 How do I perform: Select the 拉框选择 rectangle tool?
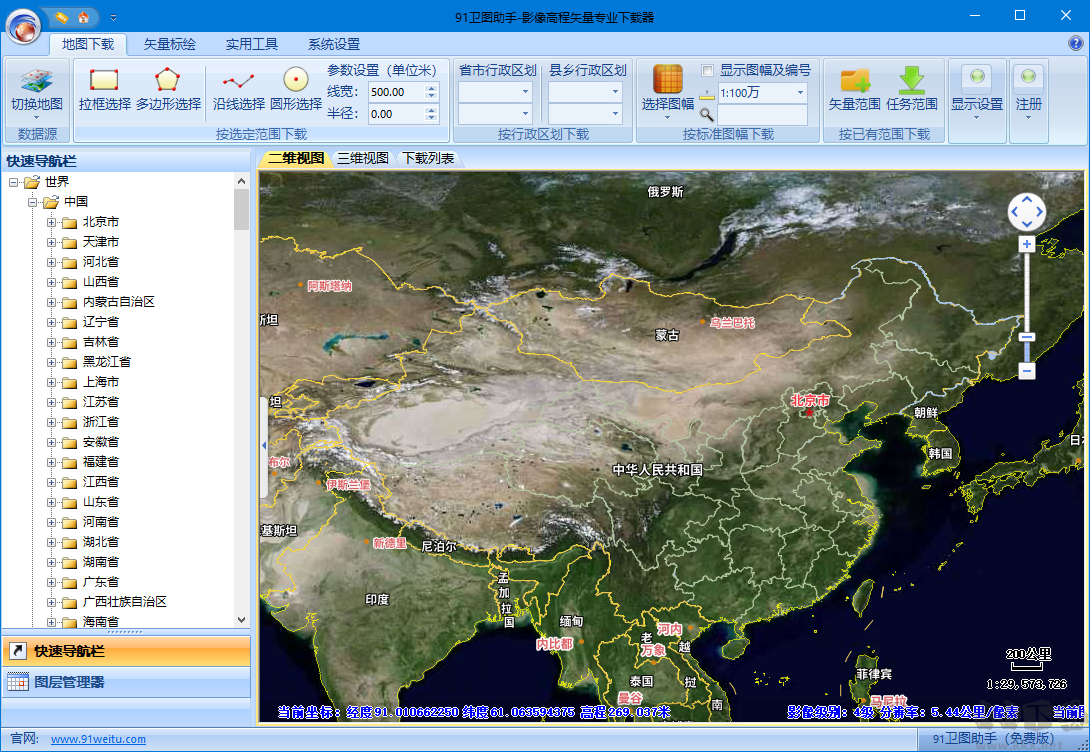pyautogui.click(x=104, y=80)
